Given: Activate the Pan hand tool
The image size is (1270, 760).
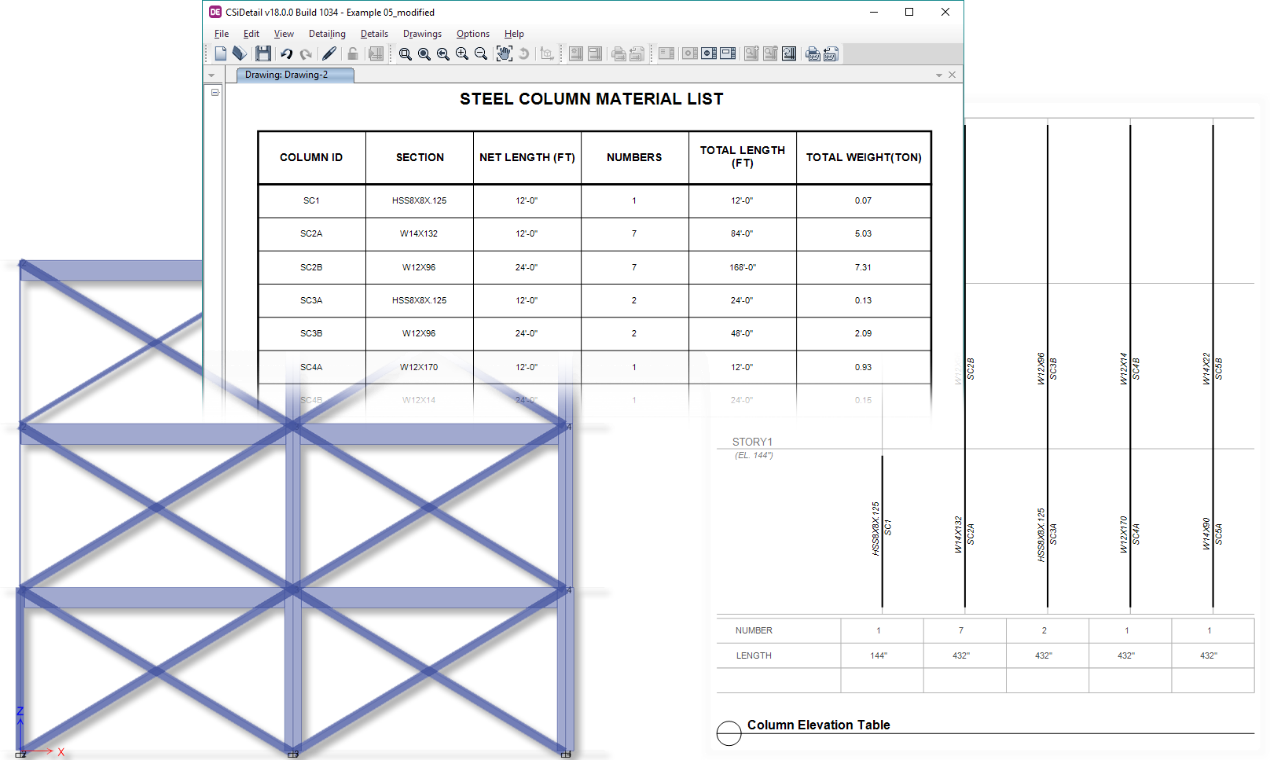Looking at the screenshot, I should [504, 54].
